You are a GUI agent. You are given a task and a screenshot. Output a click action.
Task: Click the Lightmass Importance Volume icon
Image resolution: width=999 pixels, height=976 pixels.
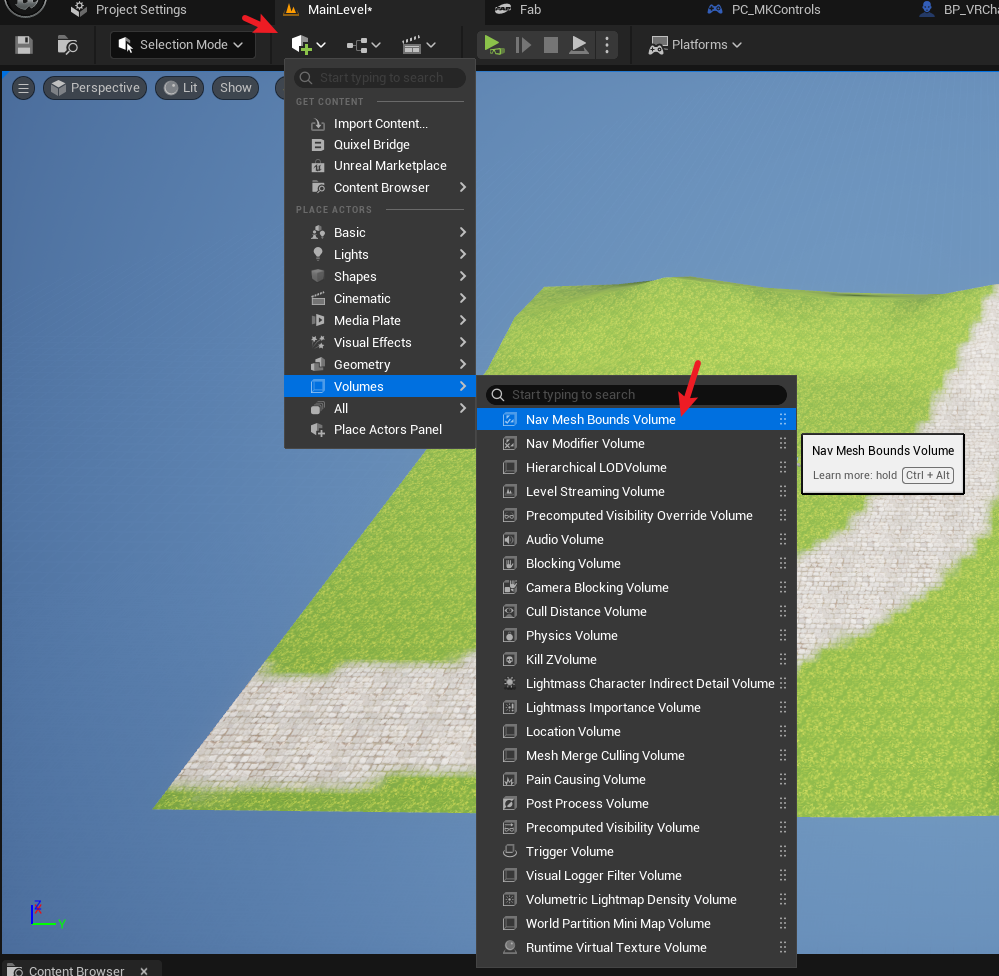click(510, 708)
